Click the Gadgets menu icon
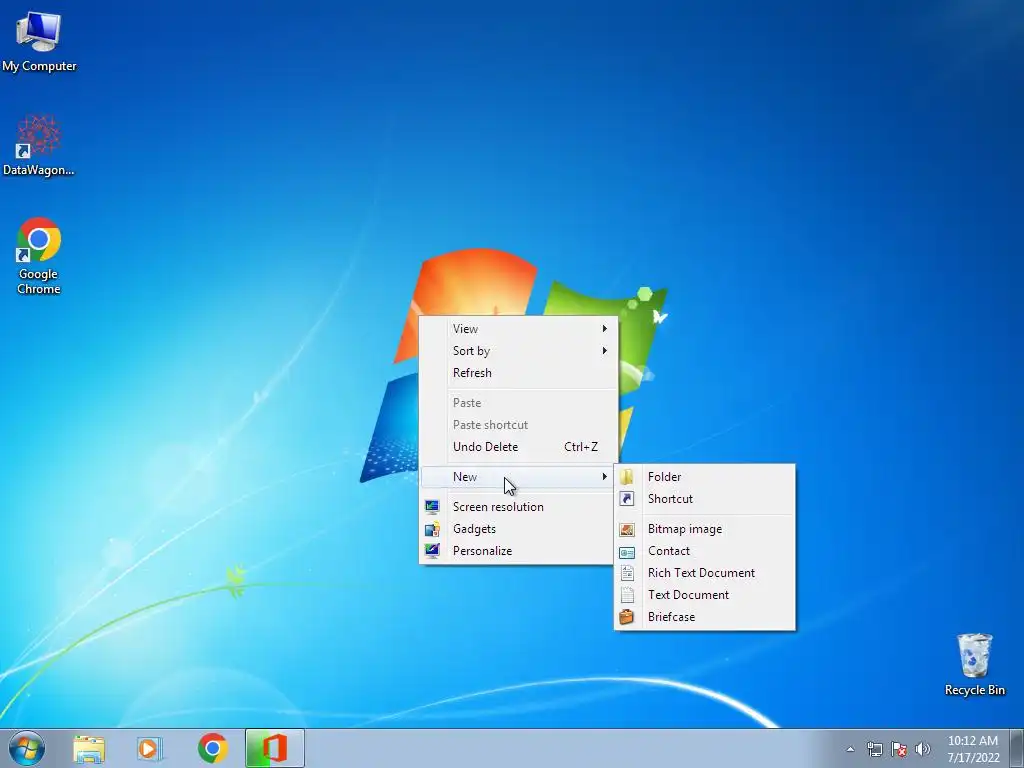The height and width of the screenshot is (768, 1024). pyautogui.click(x=432, y=529)
